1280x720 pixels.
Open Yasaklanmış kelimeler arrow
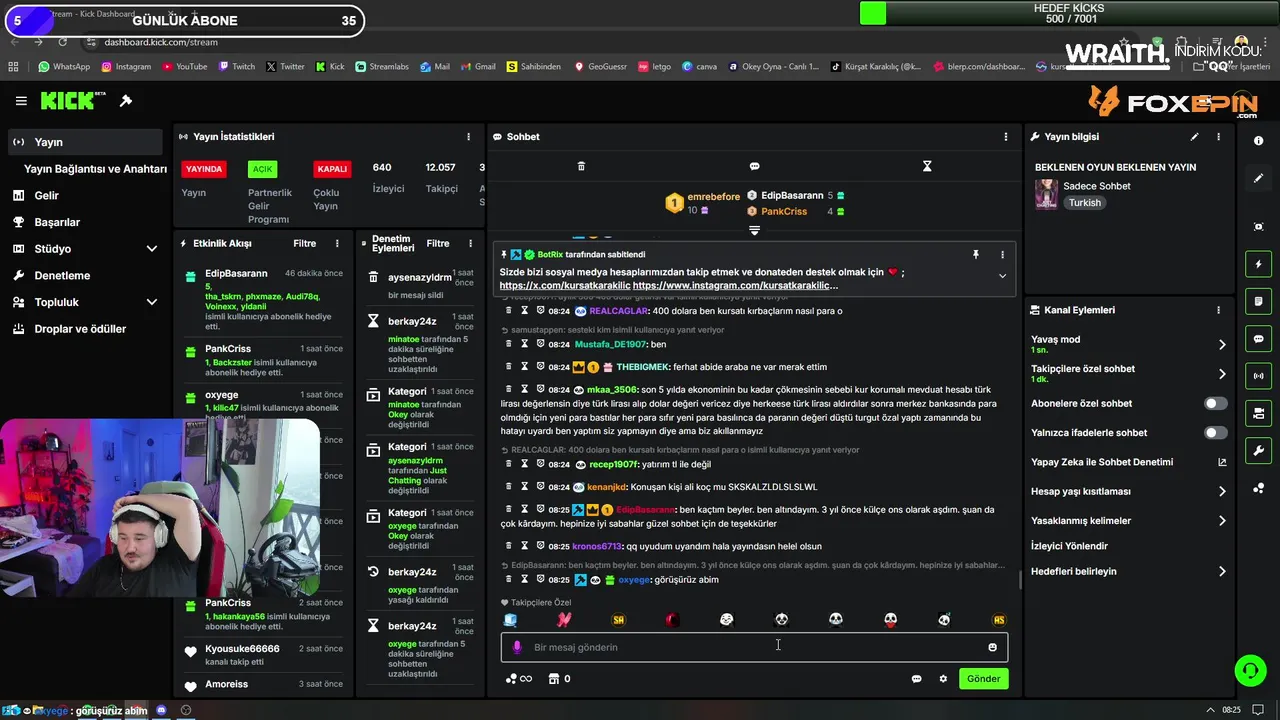tap(1222, 521)
